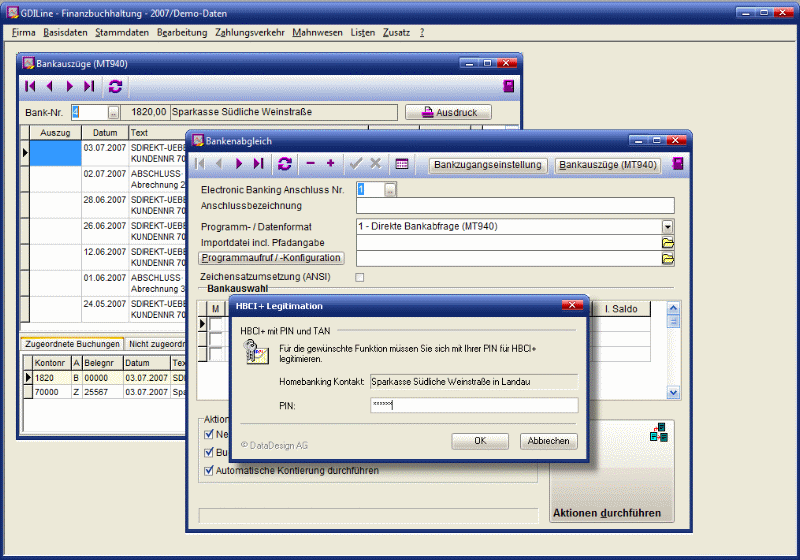The height and width of the screenshot is (560, 800).
Task: Open the Zahlungsverkehr menu
Action: click(x=250, y=32)
